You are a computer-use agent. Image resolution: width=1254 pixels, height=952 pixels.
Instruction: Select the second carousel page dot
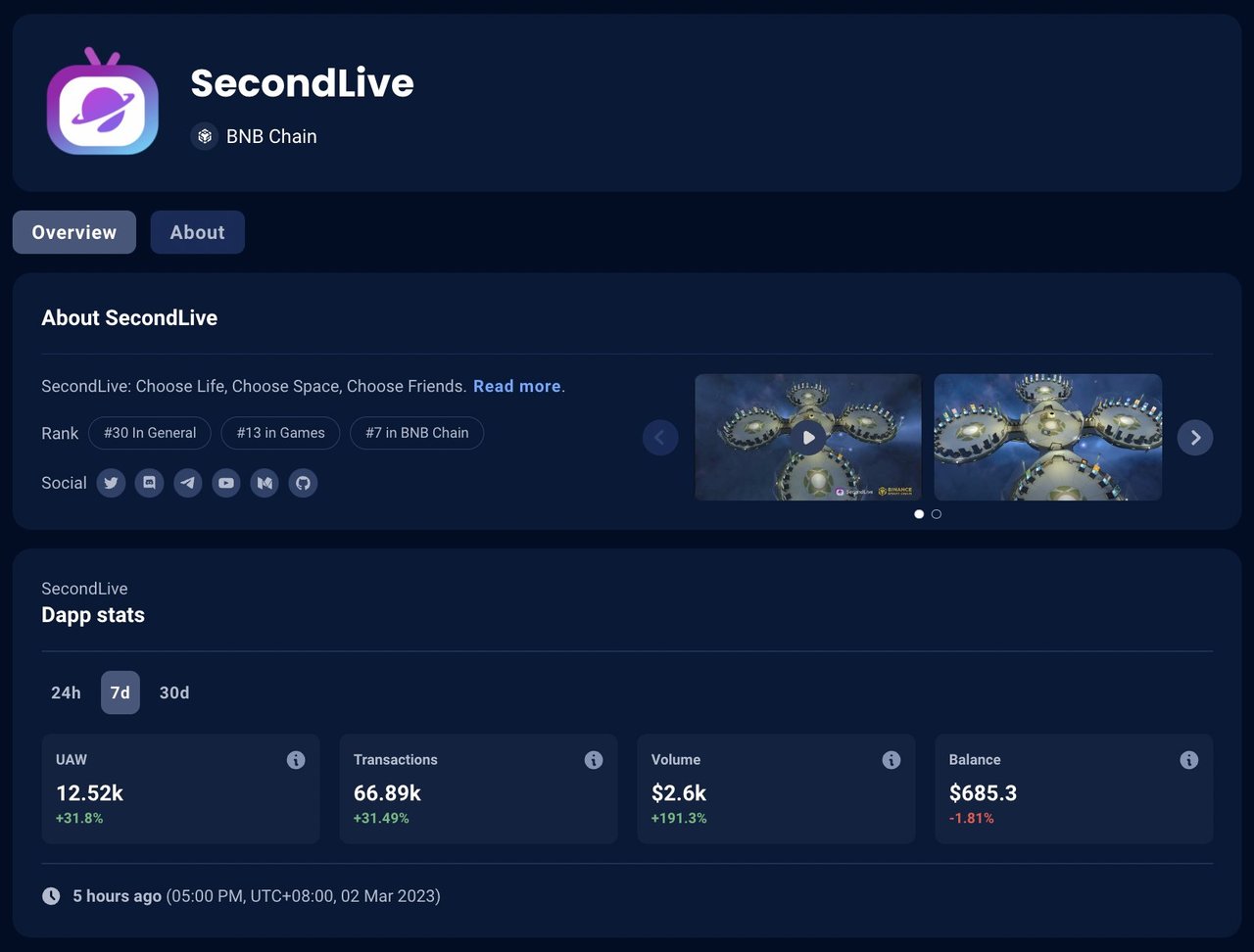(x=937, y=514)
